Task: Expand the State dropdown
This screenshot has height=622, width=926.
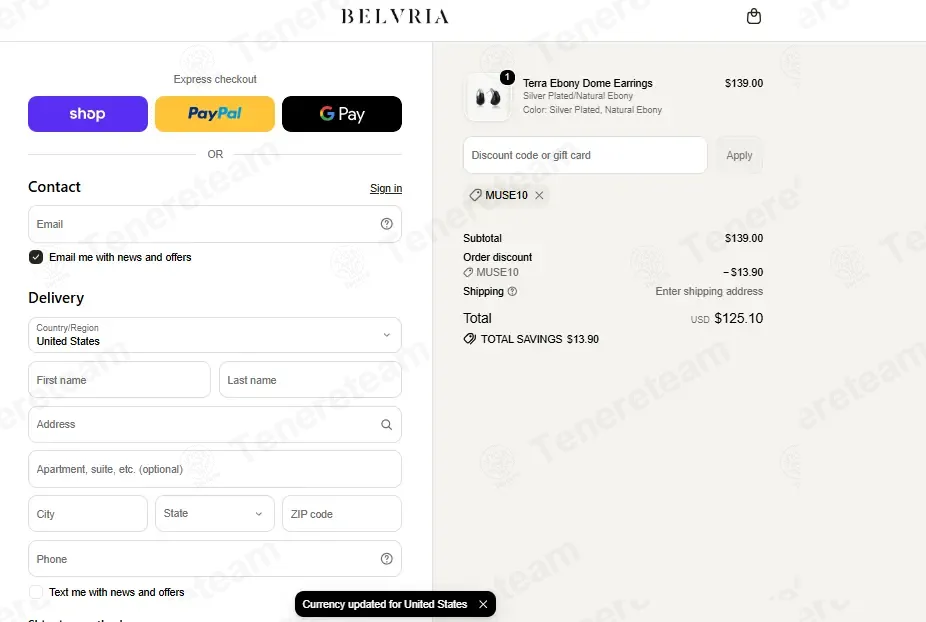Action: tap(215, 513)
